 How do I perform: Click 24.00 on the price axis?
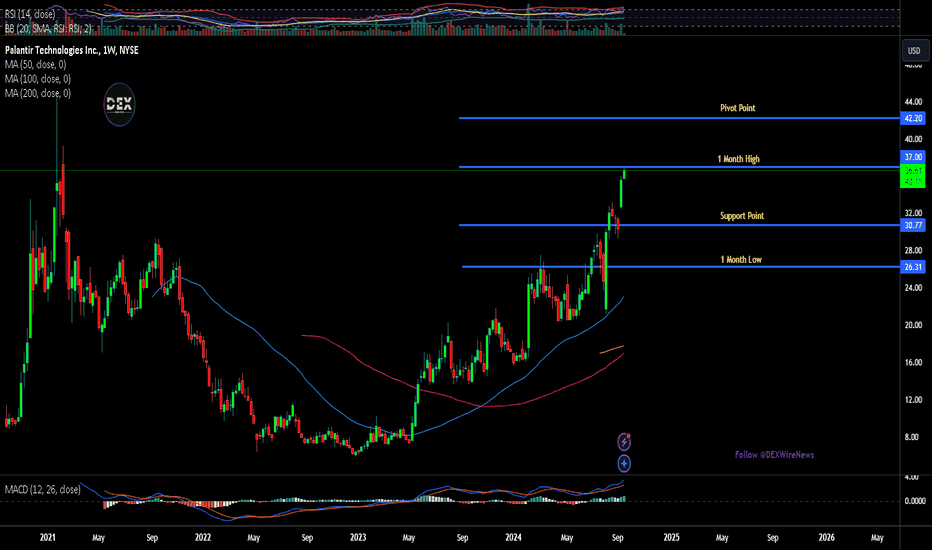coord(913,288)
